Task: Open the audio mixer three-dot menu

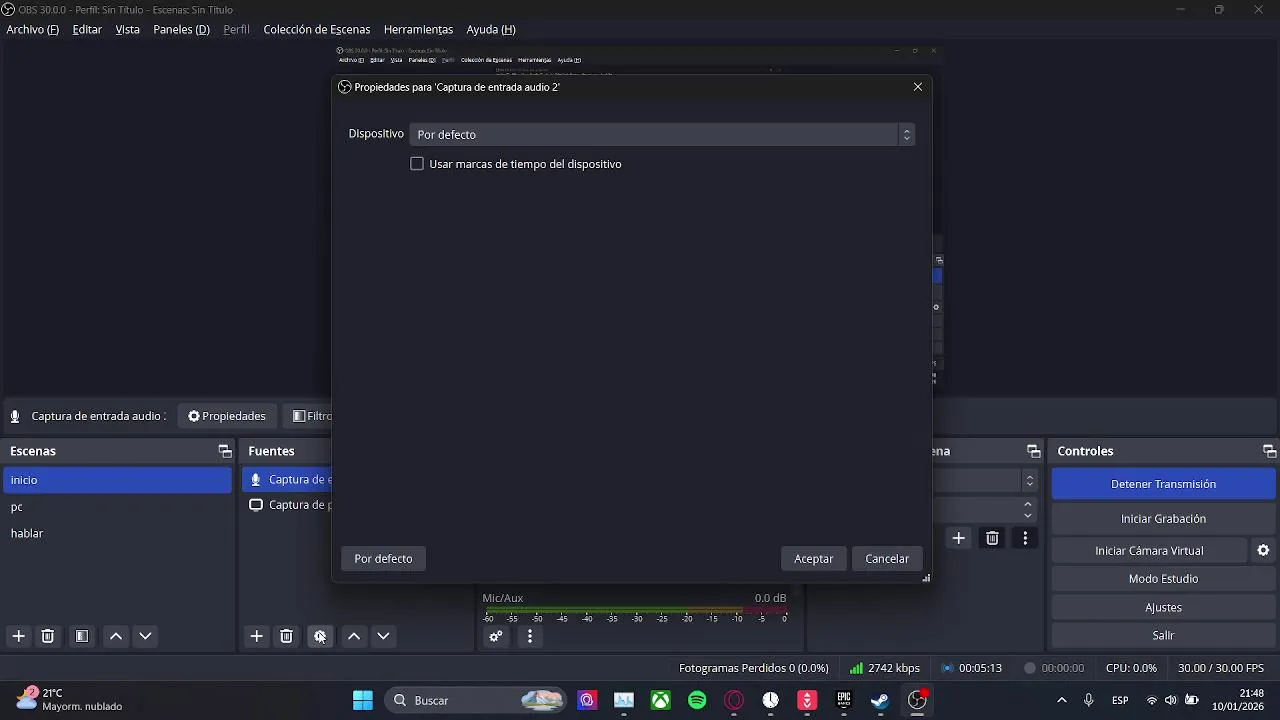Action: 530,636
